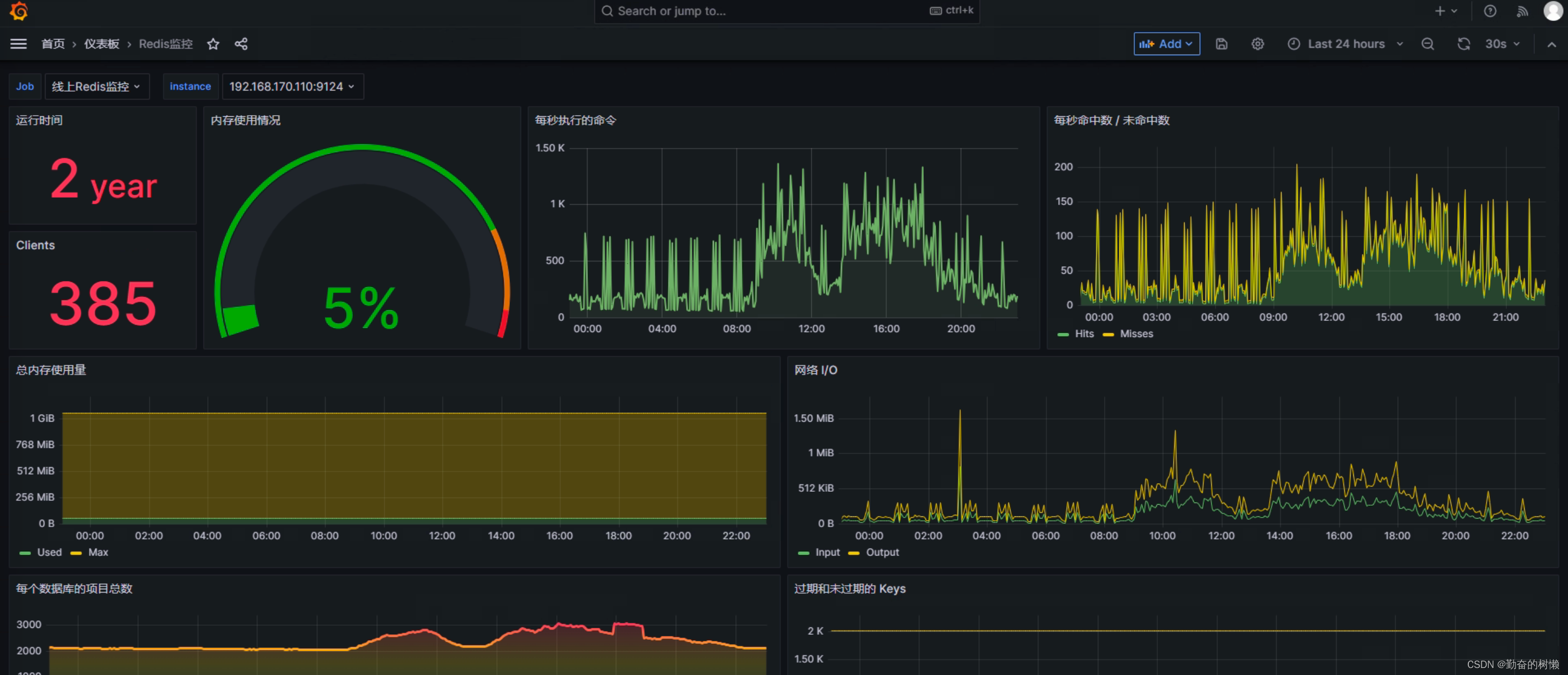
Task: Open dashboard settings gear icon
Action: (x=1257, y=44)
